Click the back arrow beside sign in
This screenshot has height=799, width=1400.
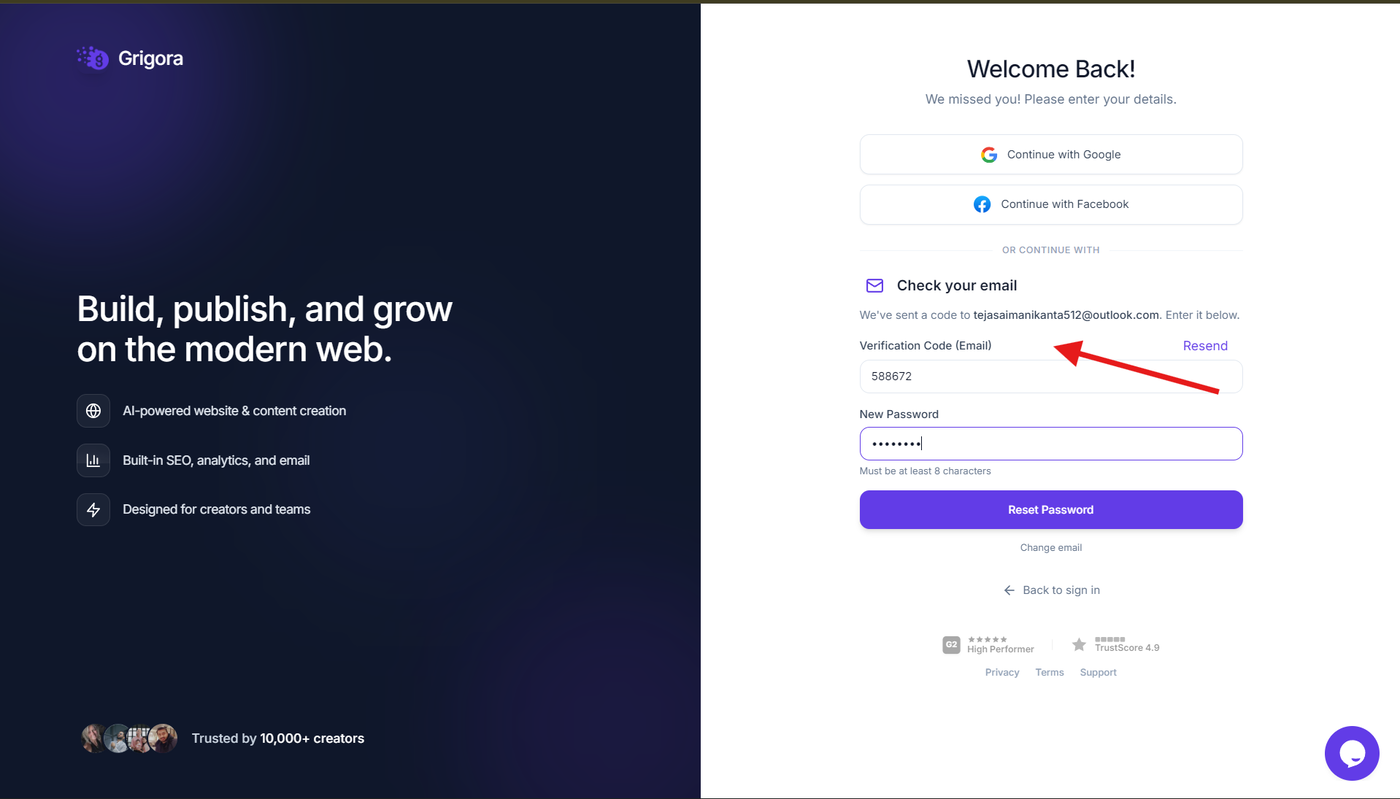[1009, 591]
